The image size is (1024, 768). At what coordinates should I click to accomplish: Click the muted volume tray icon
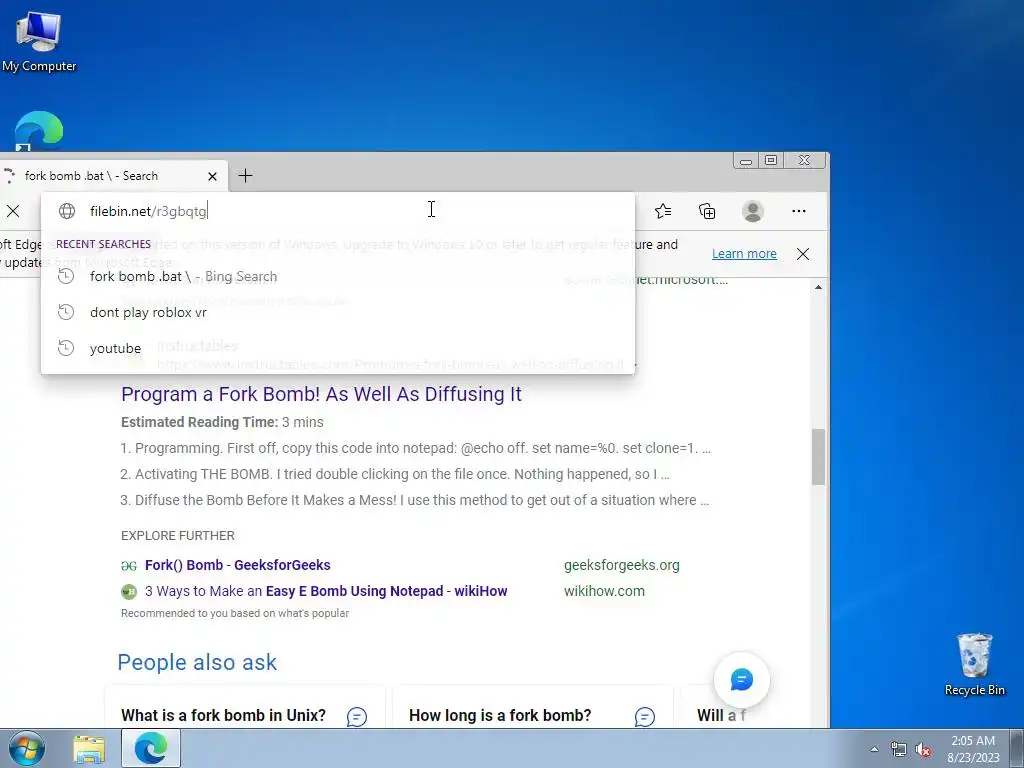923,749
